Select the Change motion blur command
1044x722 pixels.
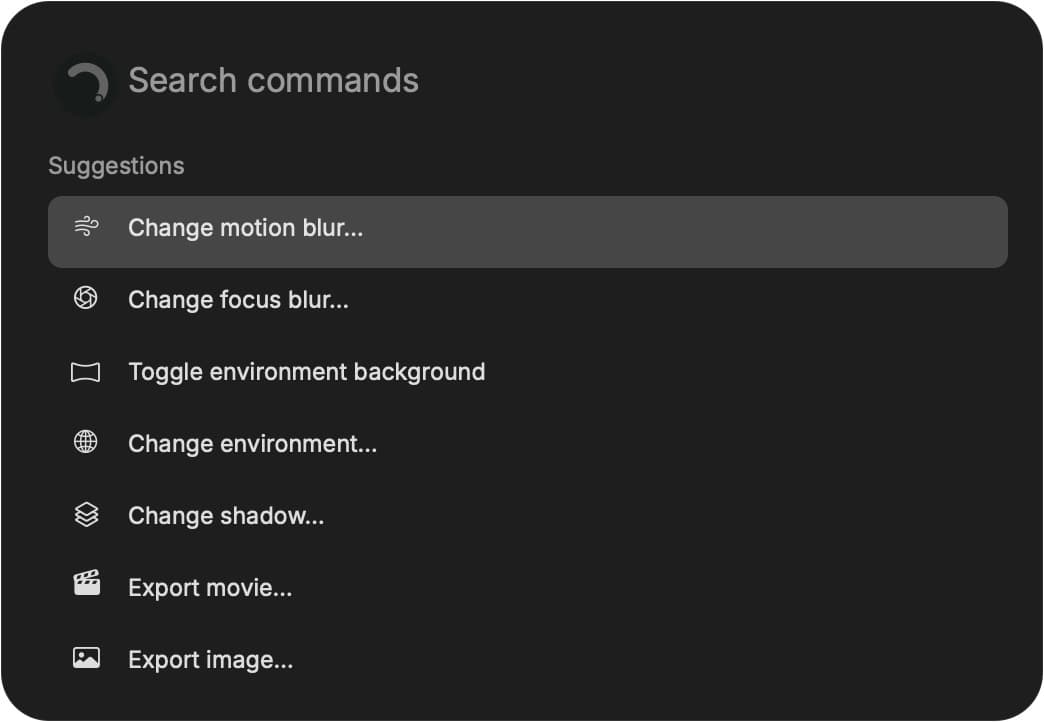pos(527,232)
